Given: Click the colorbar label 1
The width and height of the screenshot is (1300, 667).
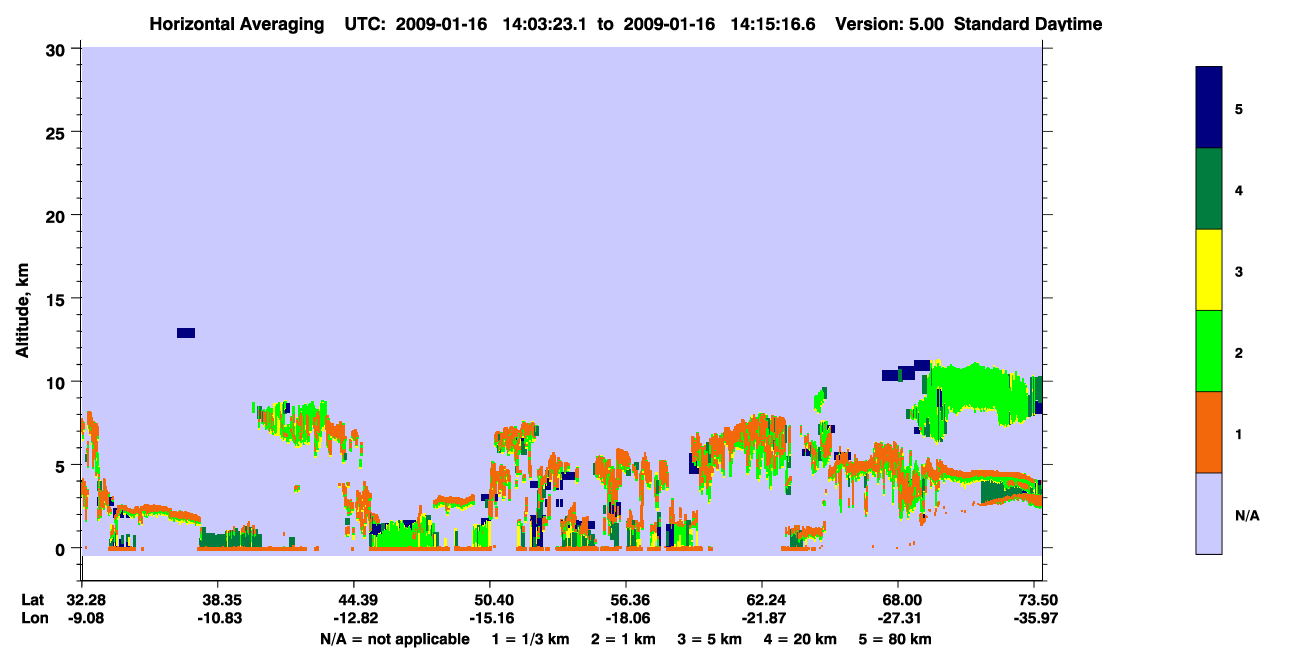Looking at the screenshot, I should (1239, 434).
